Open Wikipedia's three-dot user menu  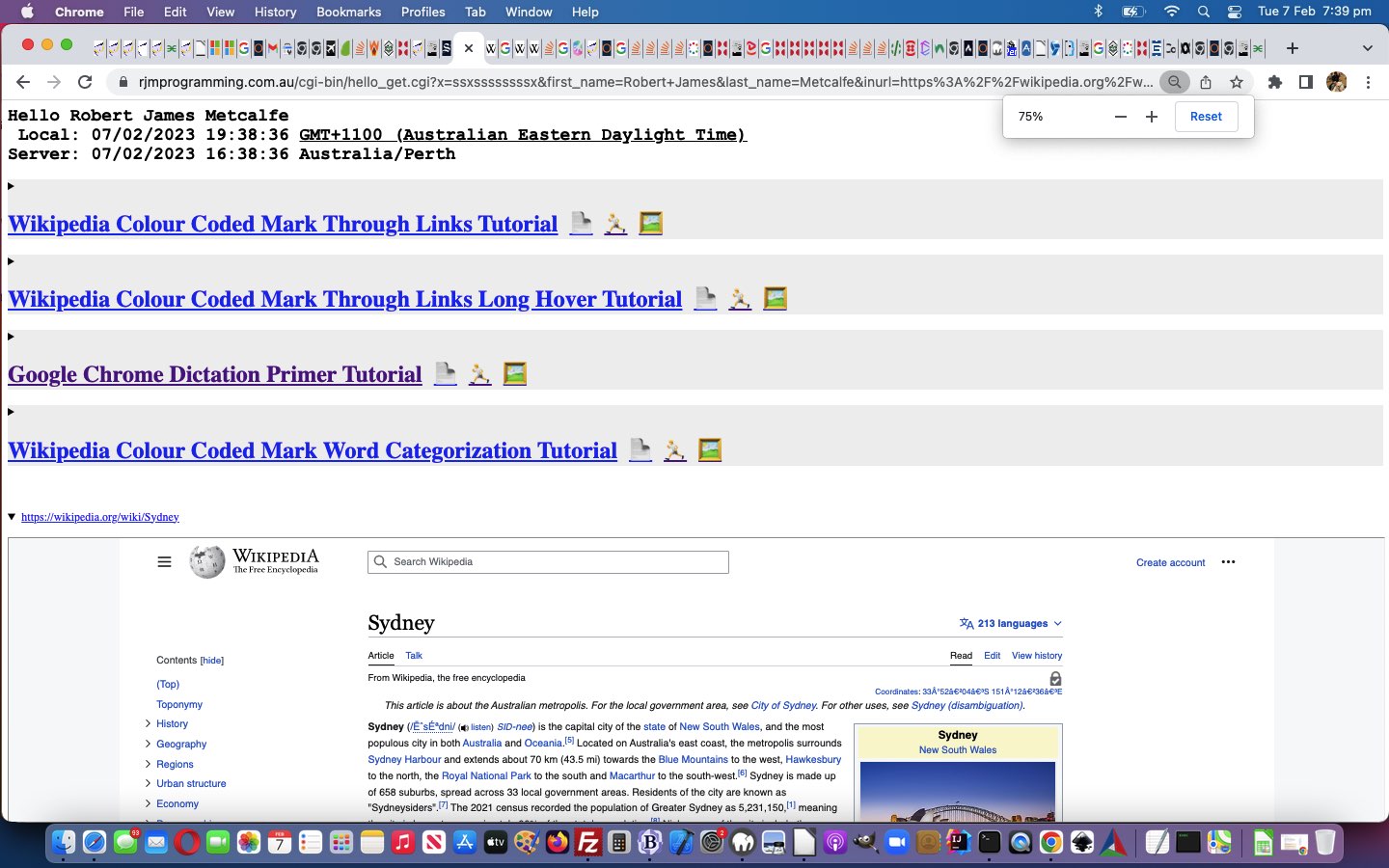tap(1228, 561)
